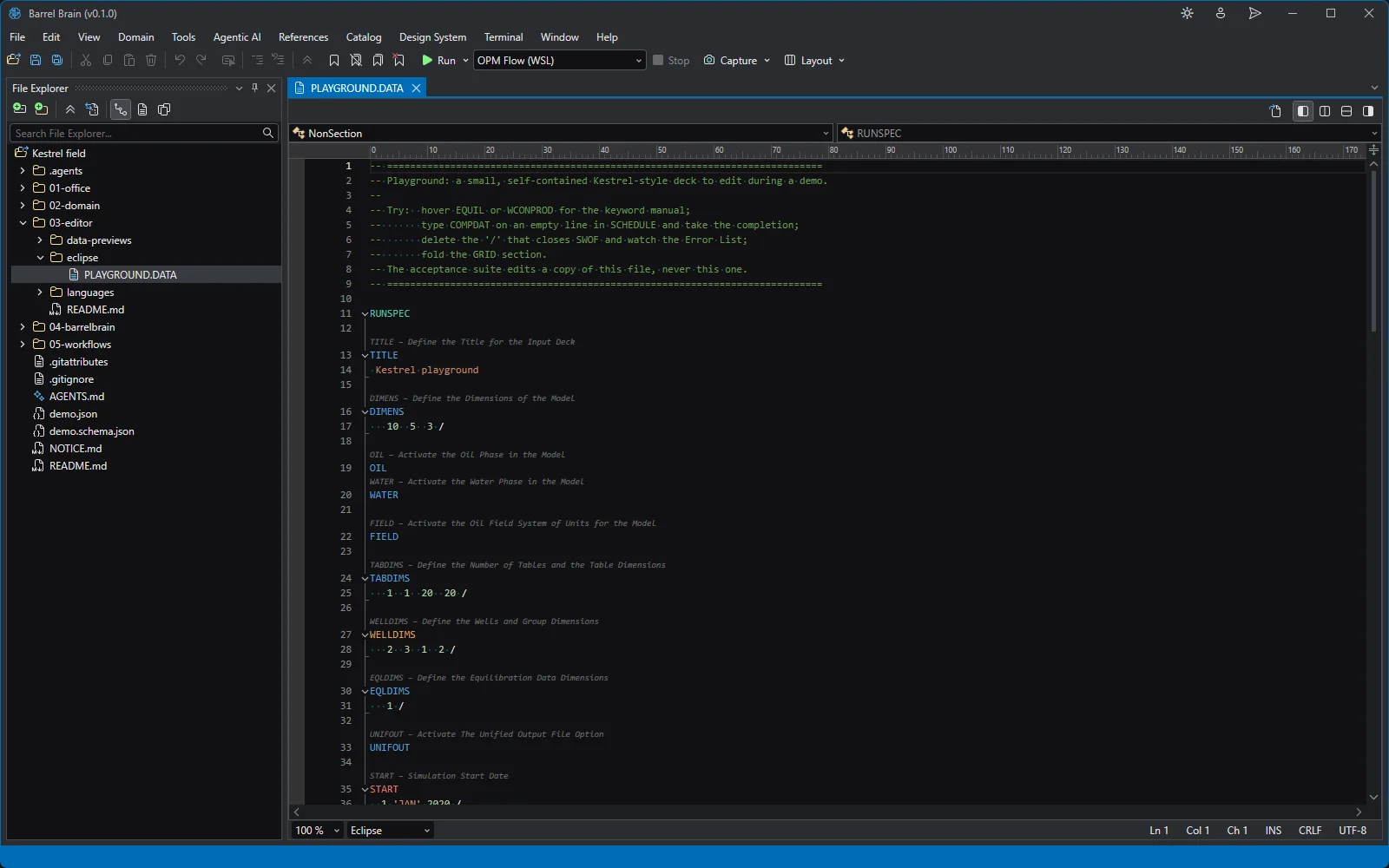Add new file in File Explorer toolbar
This screenshot has width=1389, height=868.
point(20,109)
